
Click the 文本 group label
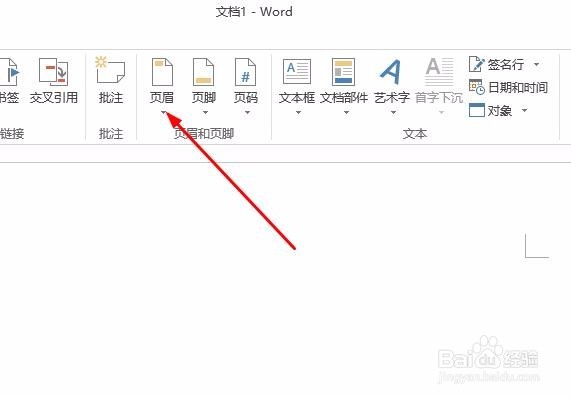point(415,134)
